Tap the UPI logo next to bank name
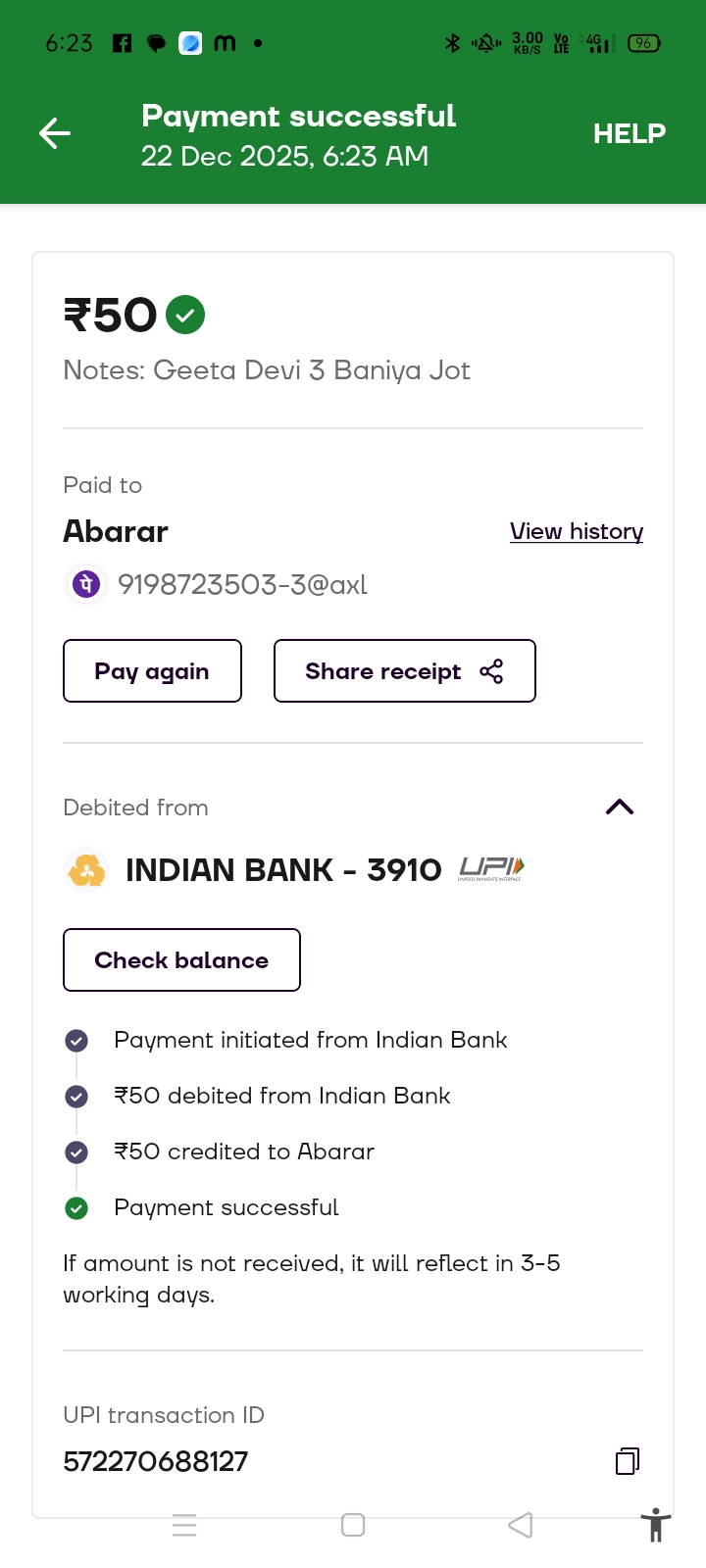Screen dimensions: 706x1568 point(491,869)
